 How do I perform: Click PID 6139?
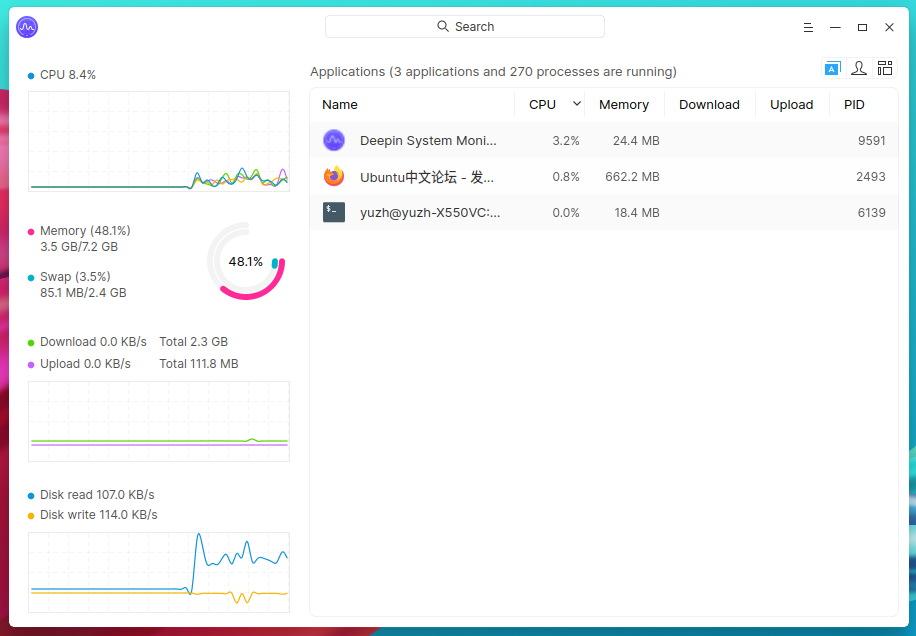pyautogui.click(x=872, y=213)
